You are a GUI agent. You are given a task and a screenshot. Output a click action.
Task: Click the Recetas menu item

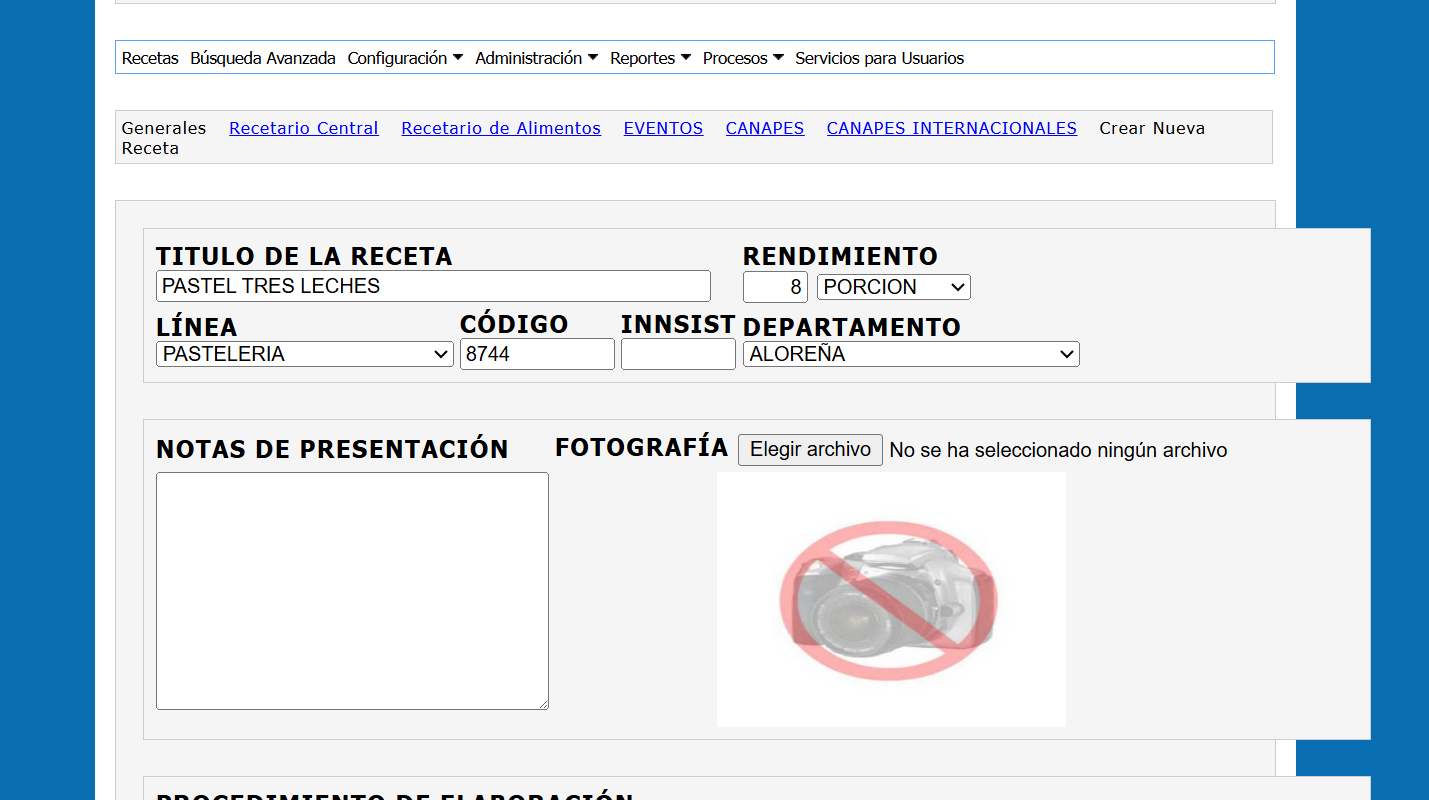[x=150, y=58]
